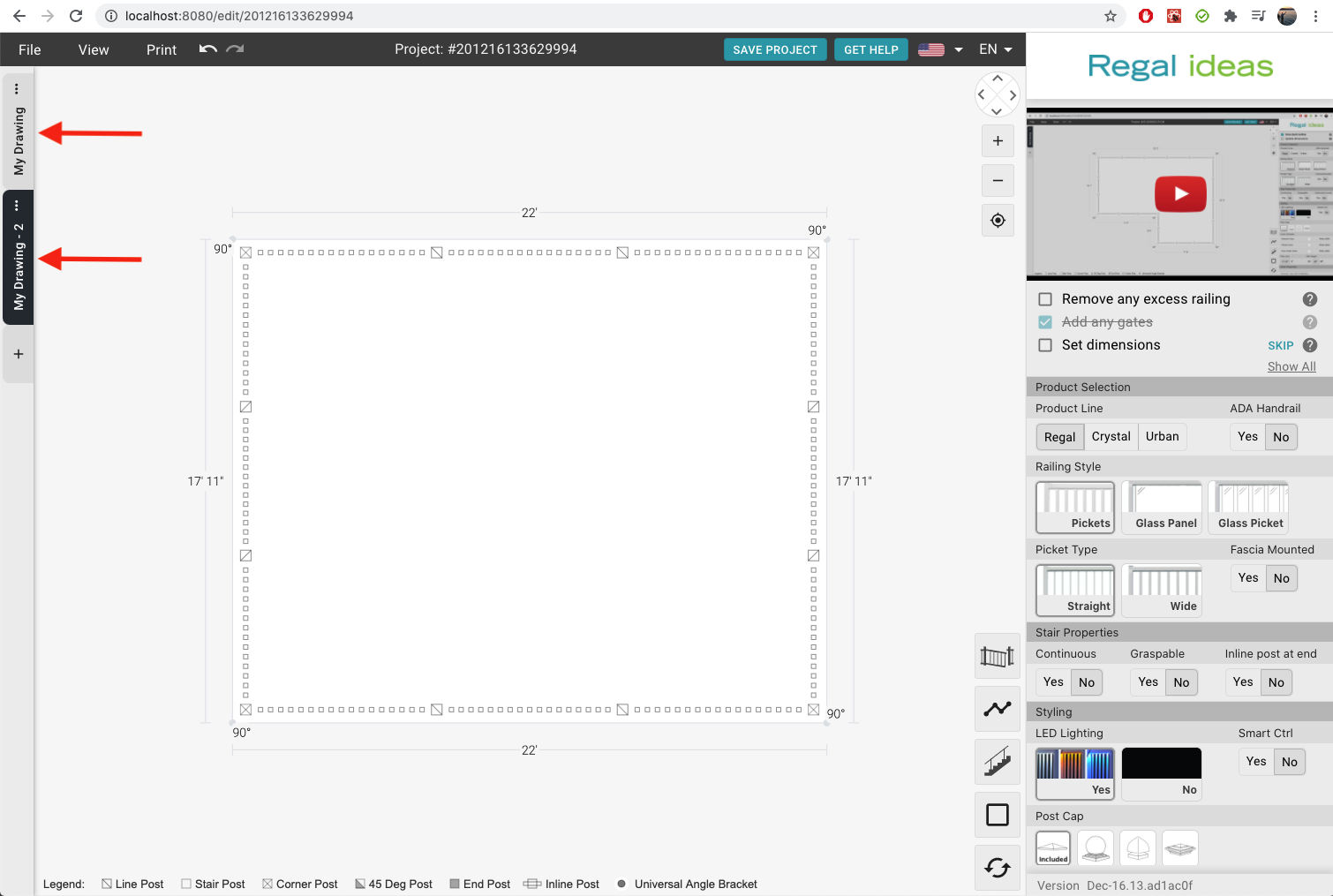1333x896 pixels.
Task: Click the redo arrow icon
Action: click(235, 49)
